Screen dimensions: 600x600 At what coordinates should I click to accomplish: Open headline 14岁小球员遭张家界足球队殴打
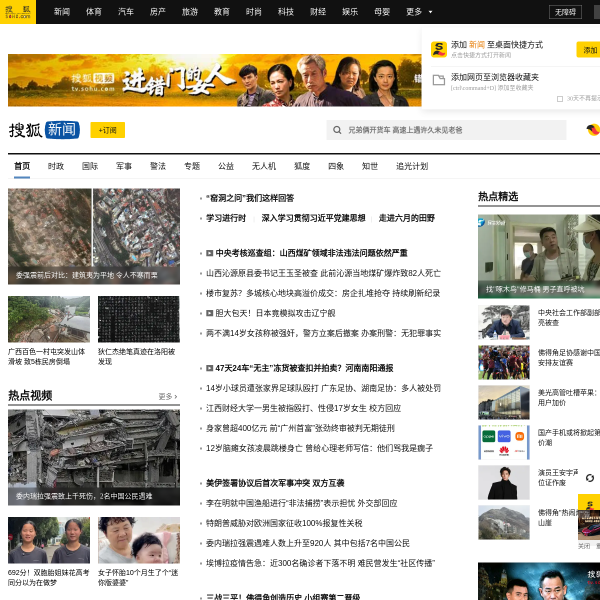click(323, 388)
